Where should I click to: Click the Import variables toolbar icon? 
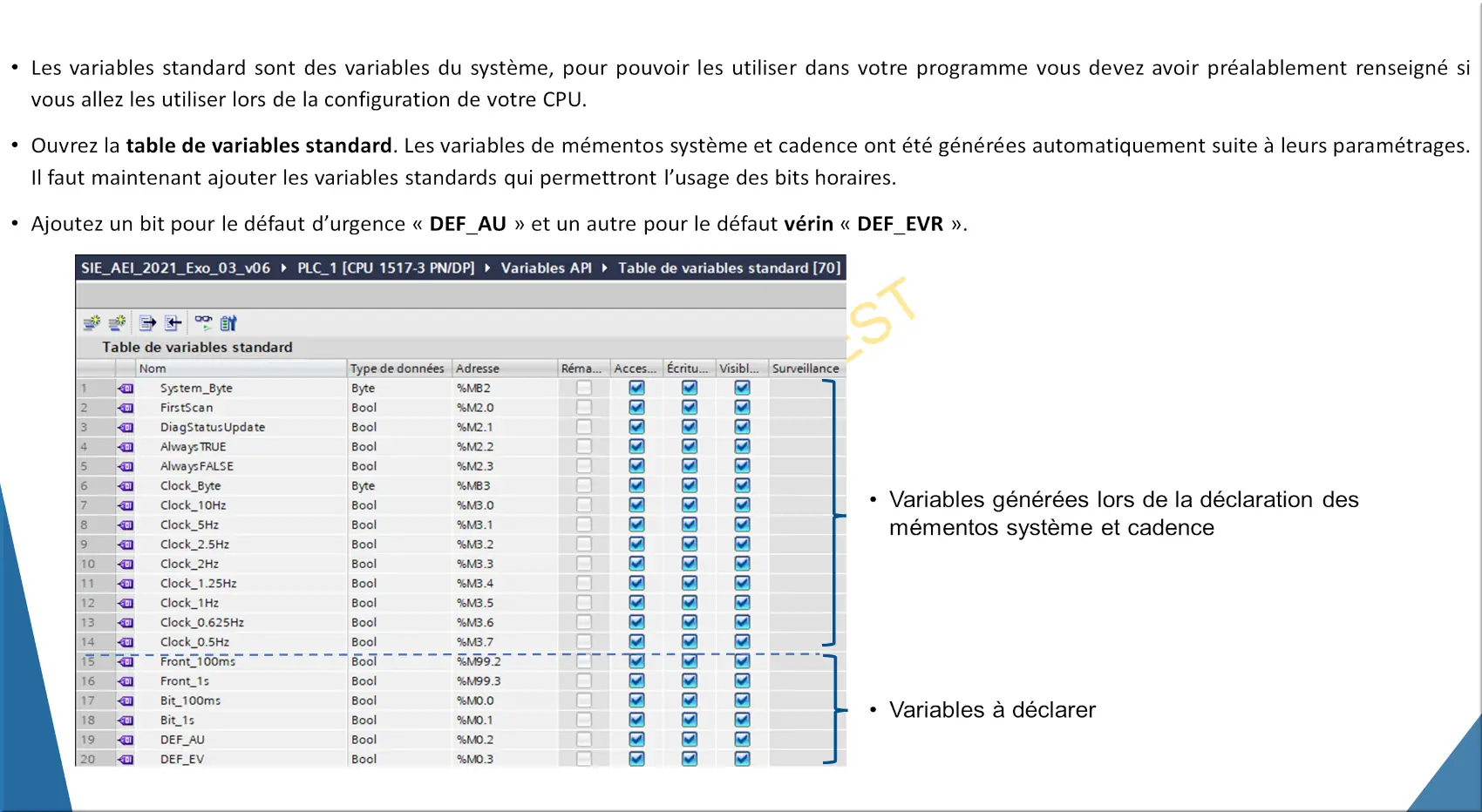tap(173, 323)
